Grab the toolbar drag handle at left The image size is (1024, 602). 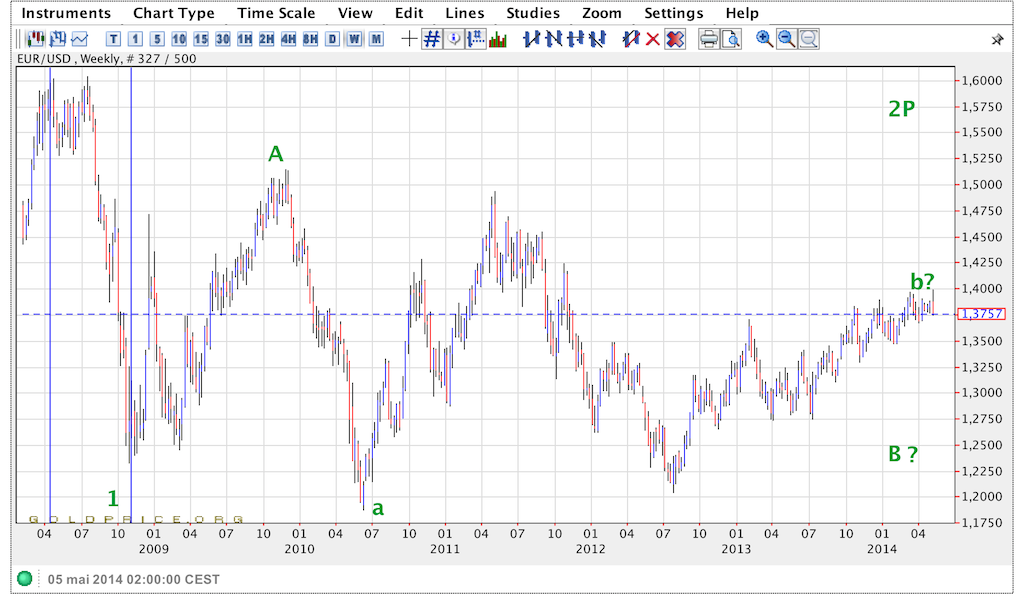tap(19, 39)
